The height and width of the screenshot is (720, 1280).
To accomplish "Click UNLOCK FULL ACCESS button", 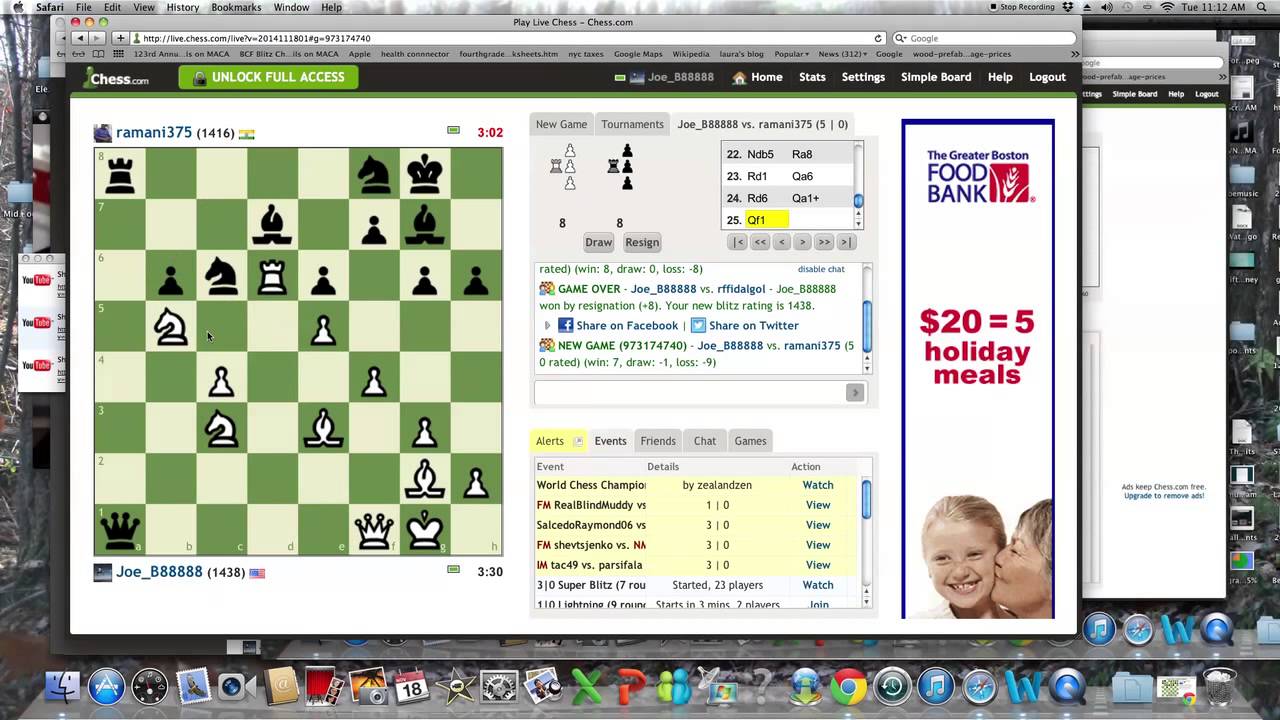I will 268,77.
